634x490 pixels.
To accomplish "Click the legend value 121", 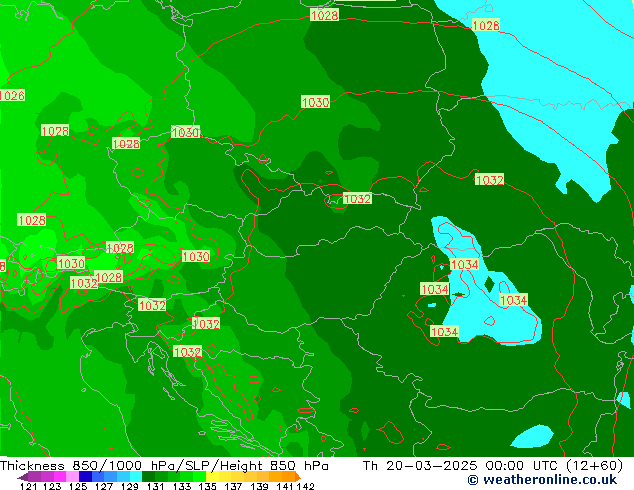I will [x=29, y=486].
